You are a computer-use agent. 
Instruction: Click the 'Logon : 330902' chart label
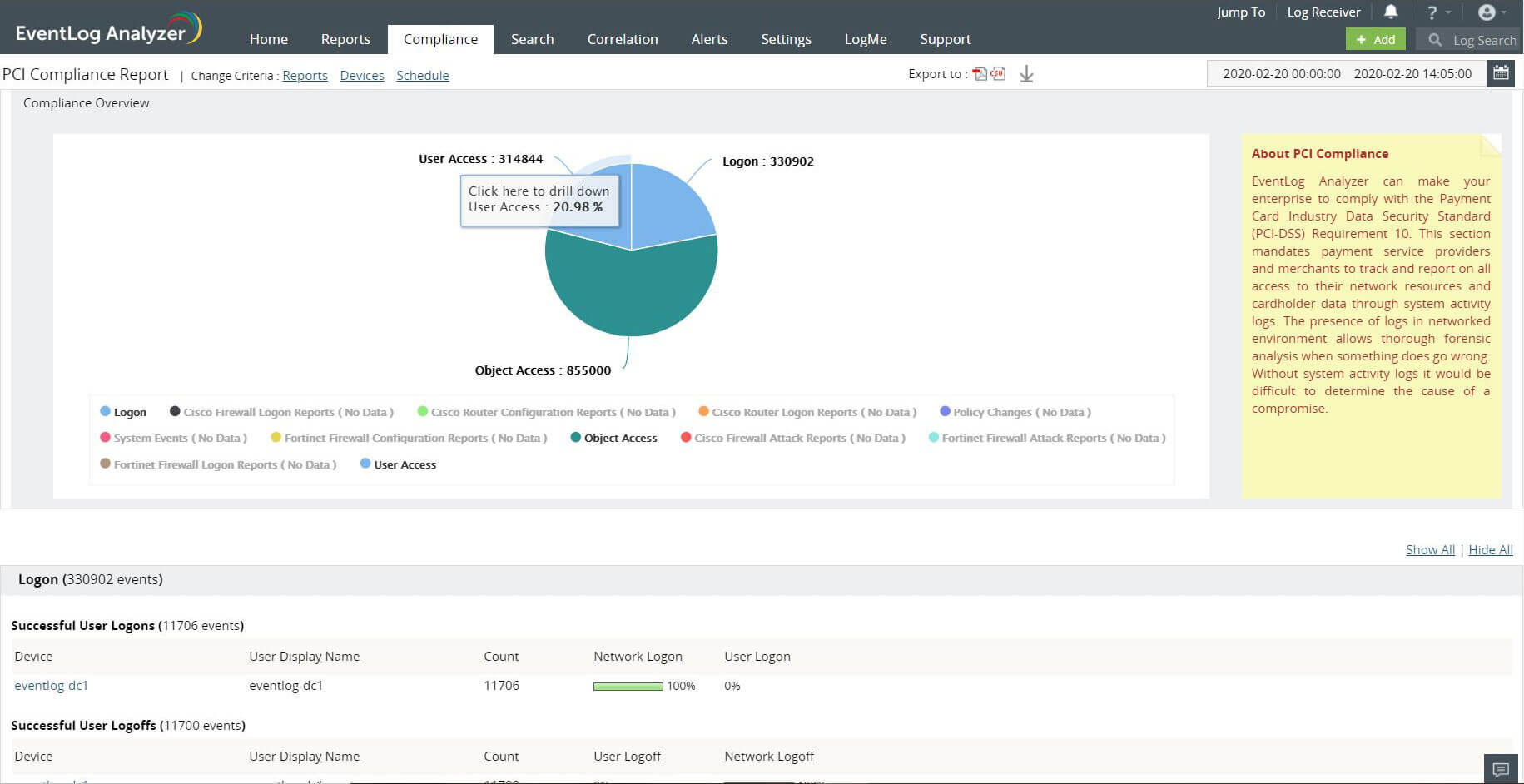(x=768, y=161)
